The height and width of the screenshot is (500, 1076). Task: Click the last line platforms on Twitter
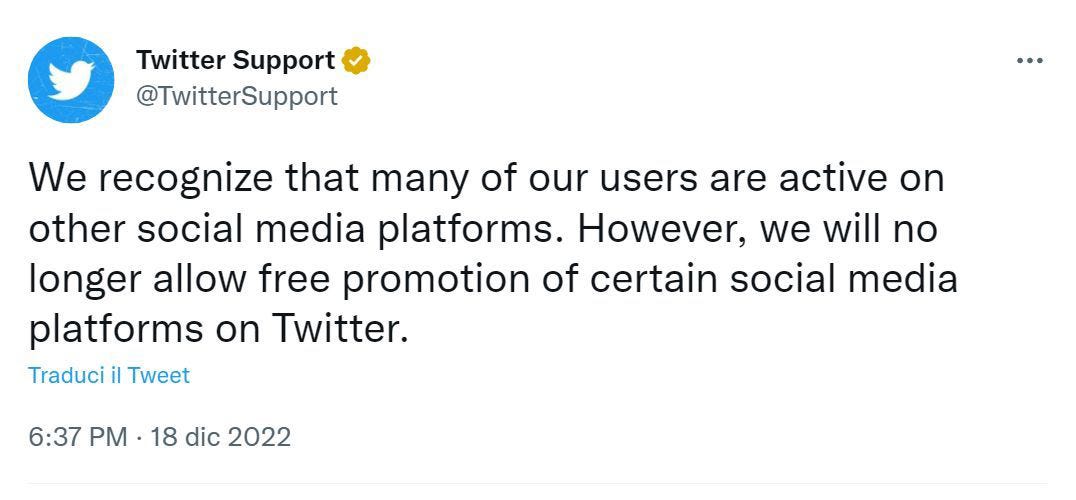218,331
